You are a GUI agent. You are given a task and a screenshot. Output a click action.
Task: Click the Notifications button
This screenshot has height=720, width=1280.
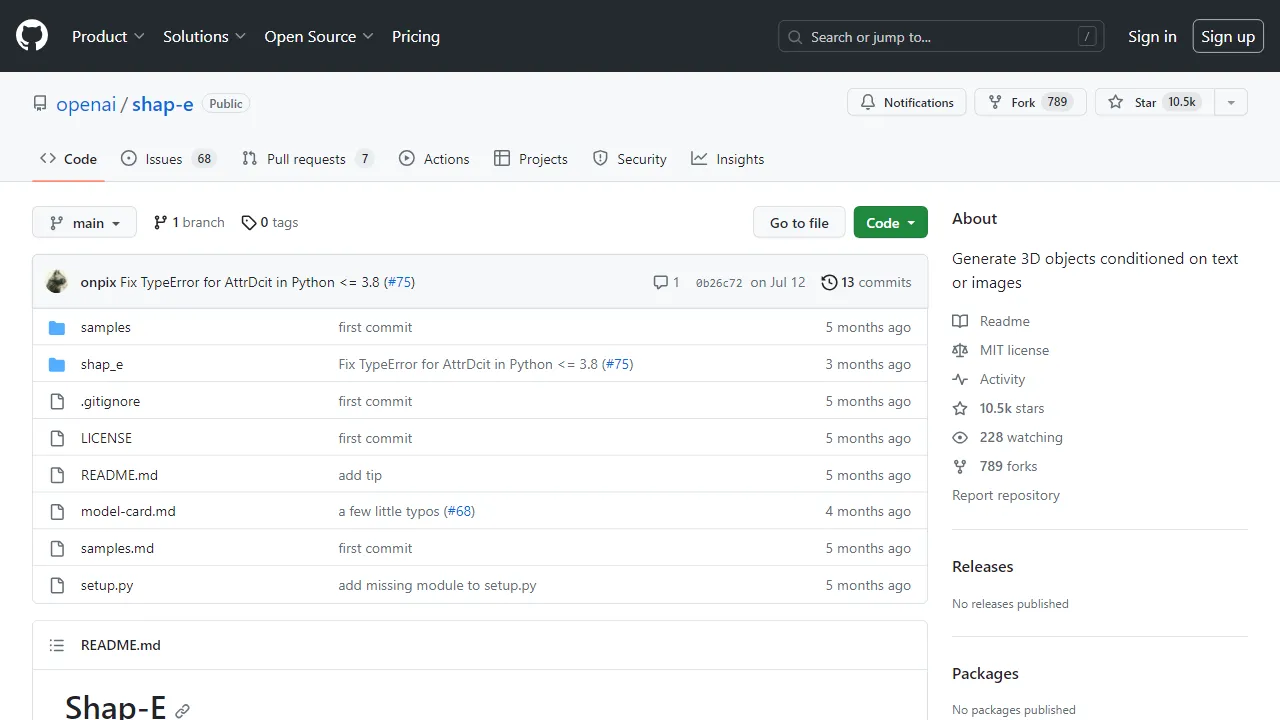click(907, 102)
